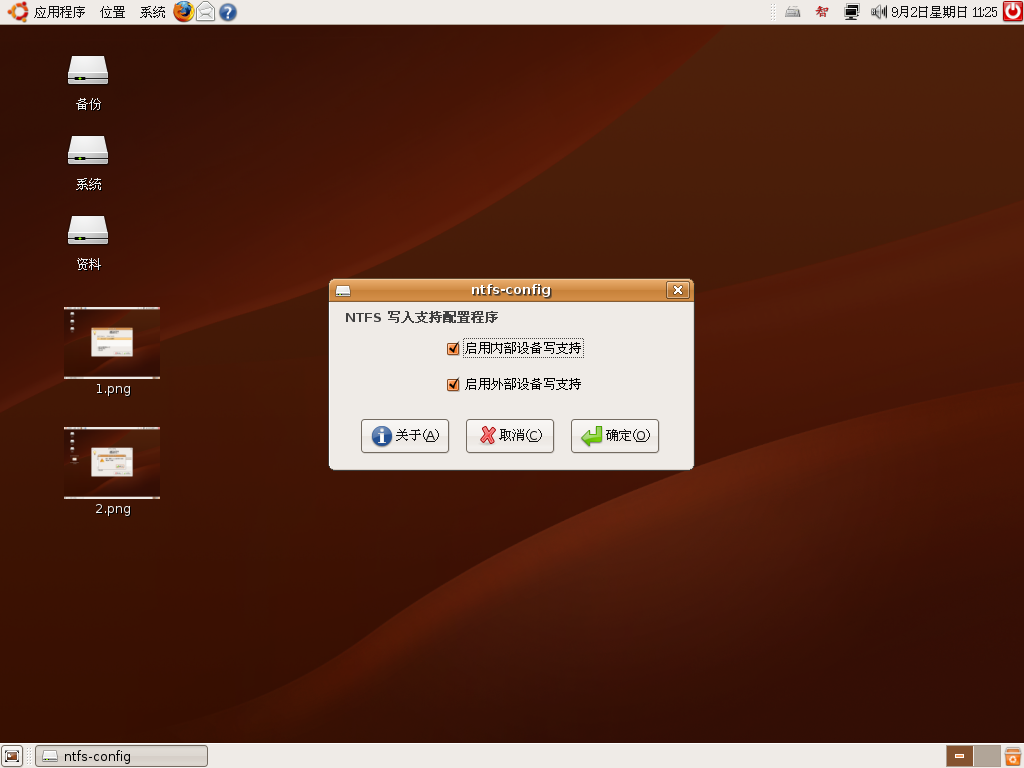Confirm with the 确定(O) OK button
Viewport: 1024px width, 768px height.
tap(615, 436)
